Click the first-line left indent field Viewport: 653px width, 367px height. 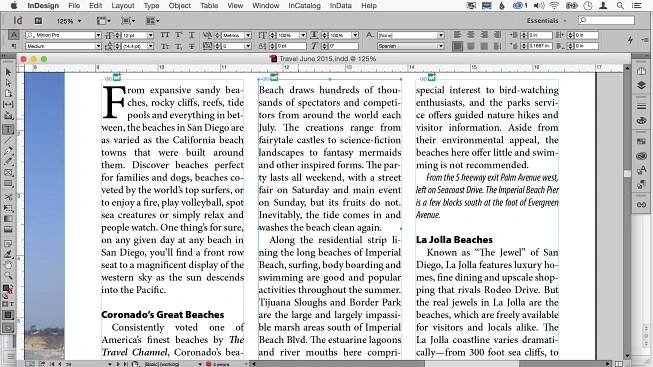point(541,46)
